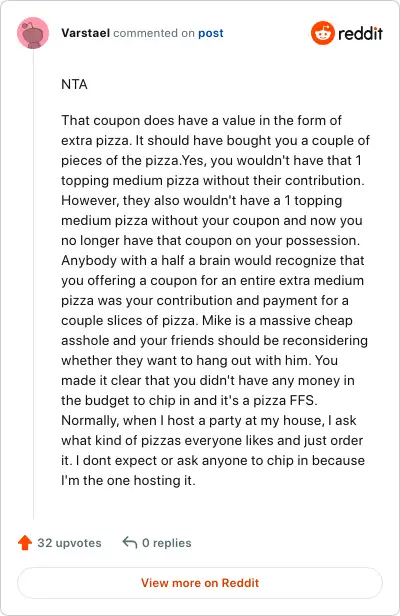This screenshot has height=616, width=400.
Task: Click the "commented on" text in header
Action: tap(154, 33)
